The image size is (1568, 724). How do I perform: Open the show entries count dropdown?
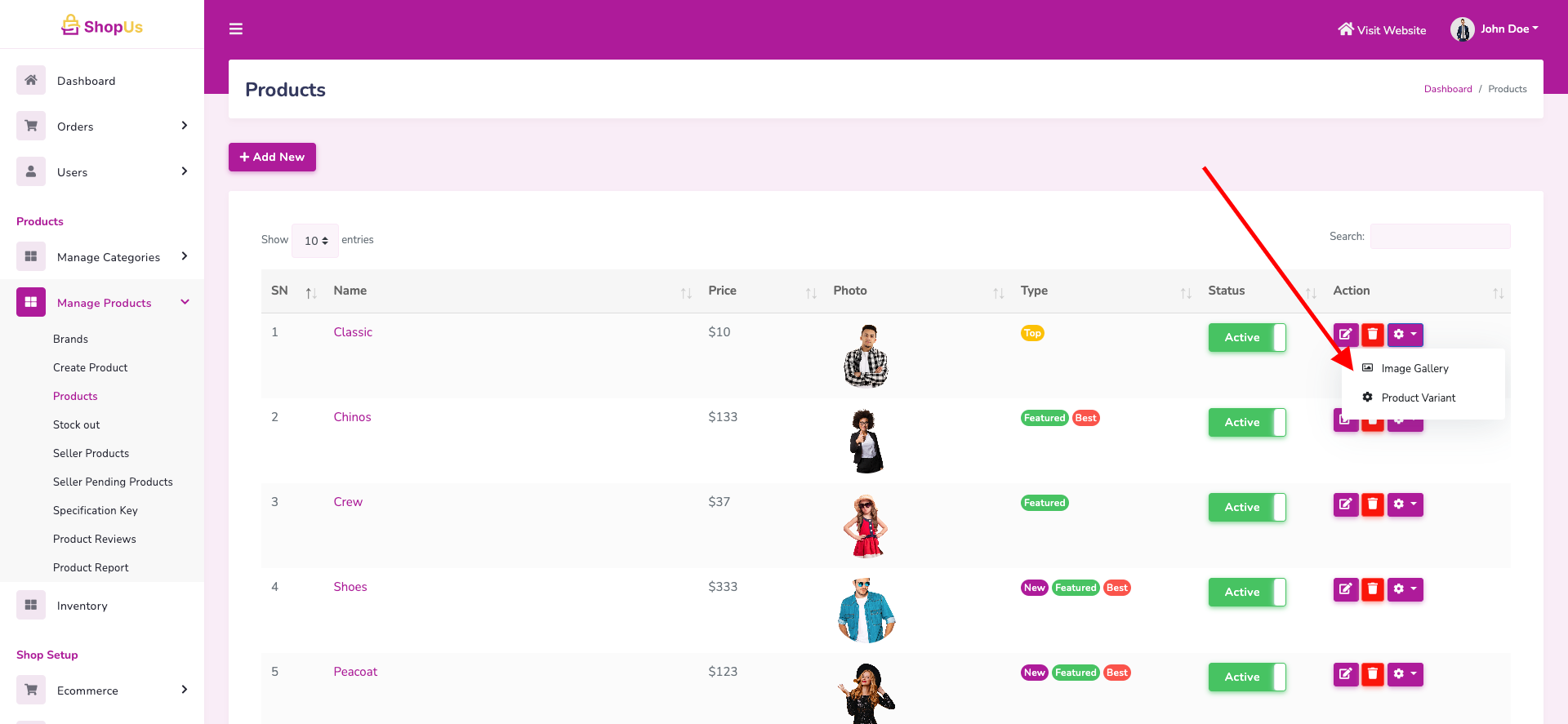(315, 241)
